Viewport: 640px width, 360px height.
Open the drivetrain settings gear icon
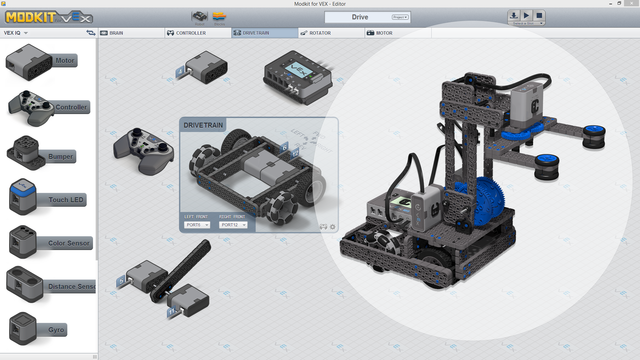click(x=333, y=227)
